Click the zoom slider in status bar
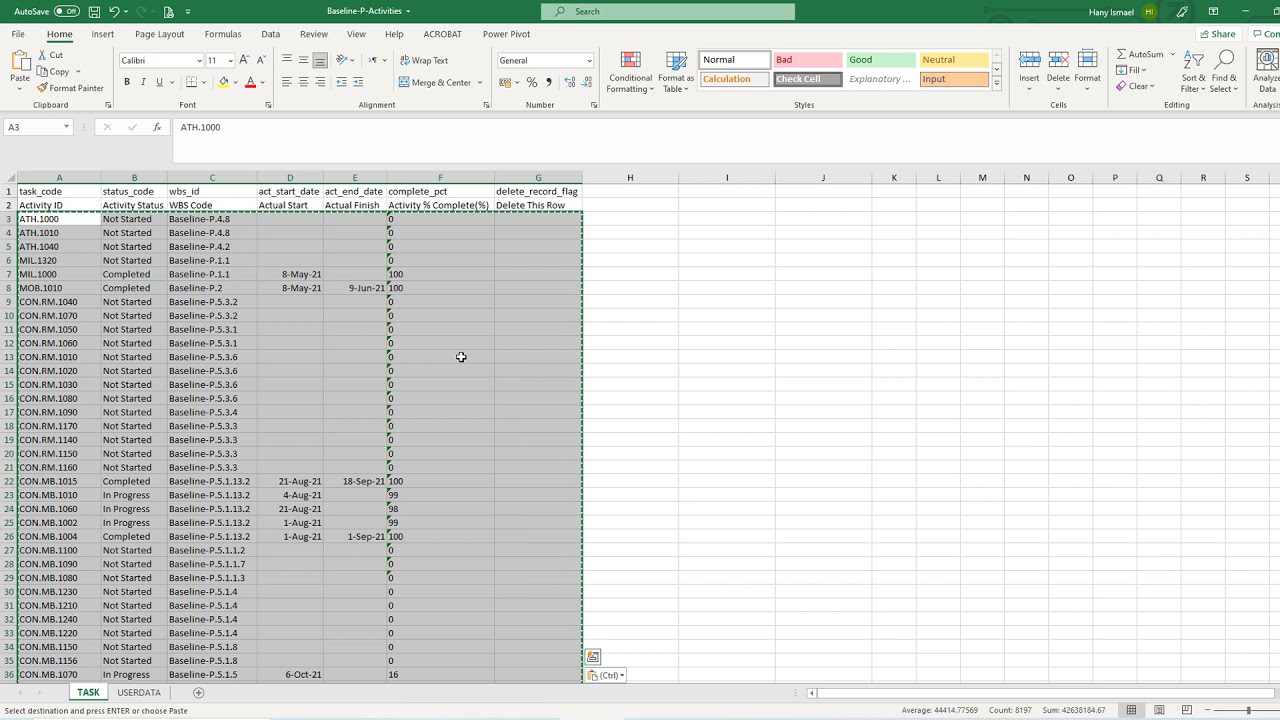Image resolution: width=1280 pixels, height=720 pixels. [1248, 710]
